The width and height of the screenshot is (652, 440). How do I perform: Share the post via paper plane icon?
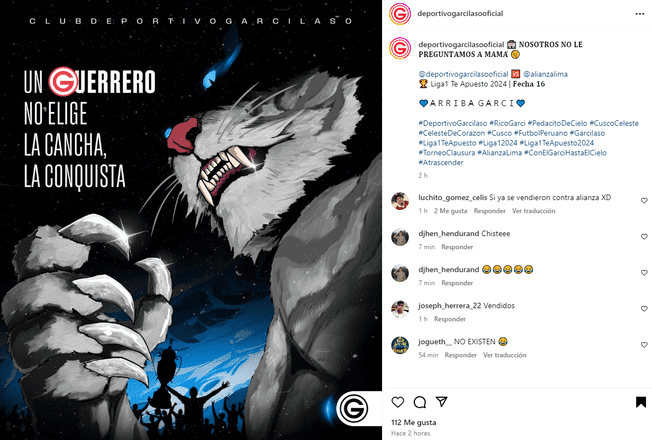(x=441, y=402)
